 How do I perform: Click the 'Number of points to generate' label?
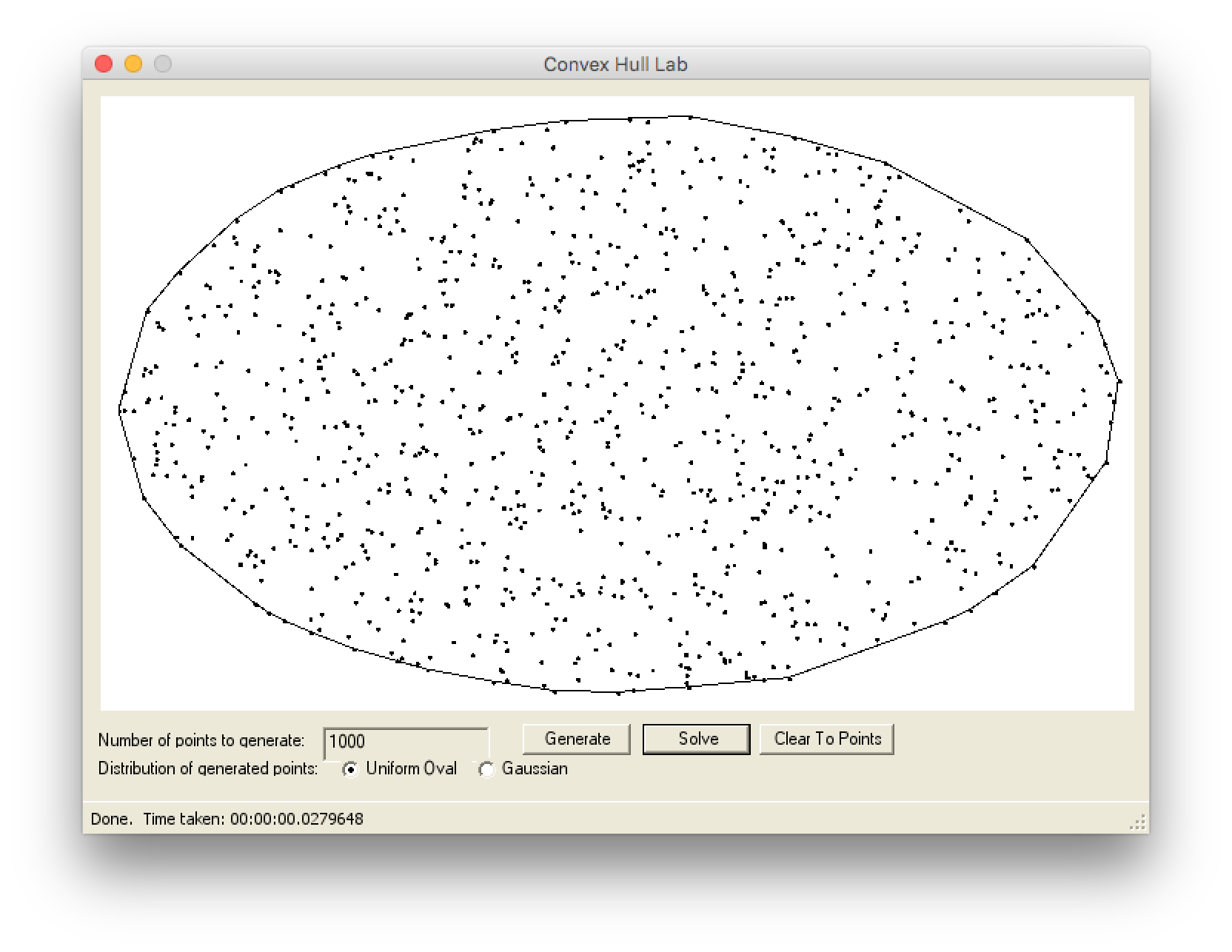tap(201, 740)
